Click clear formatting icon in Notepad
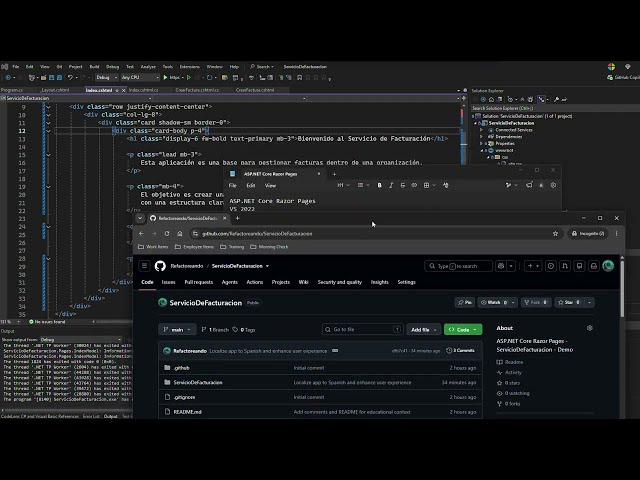640x480 pixels. 446,185
